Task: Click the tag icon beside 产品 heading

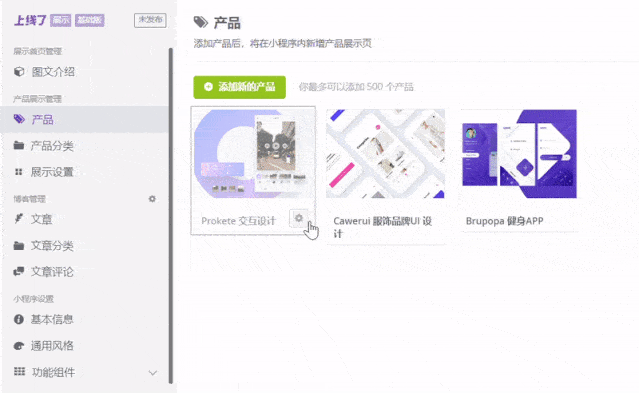Action: pos(201,22)
